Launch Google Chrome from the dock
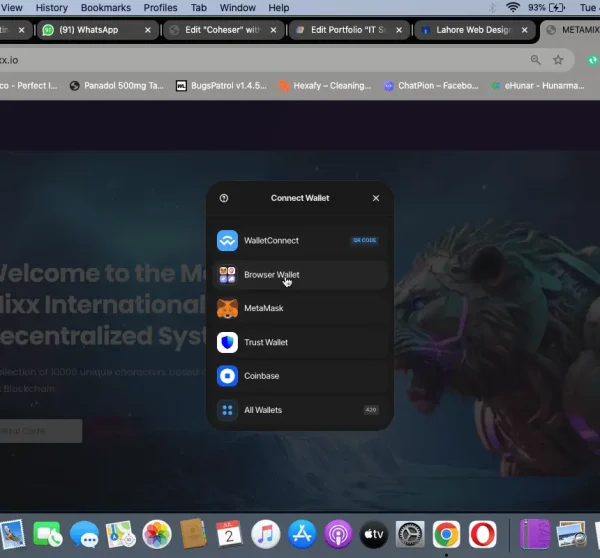The image size is (600, 558). click(x=446, y=534)
